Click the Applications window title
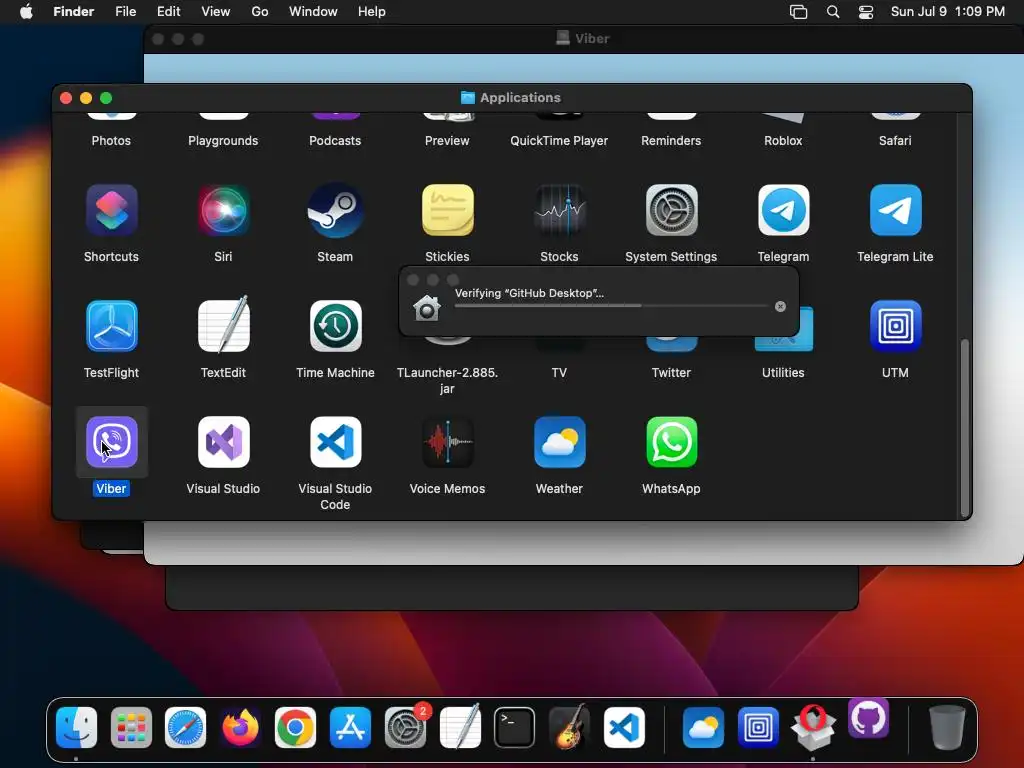Image resolution: width=1024 pixels, height=768 pixels. pos(520,97)
